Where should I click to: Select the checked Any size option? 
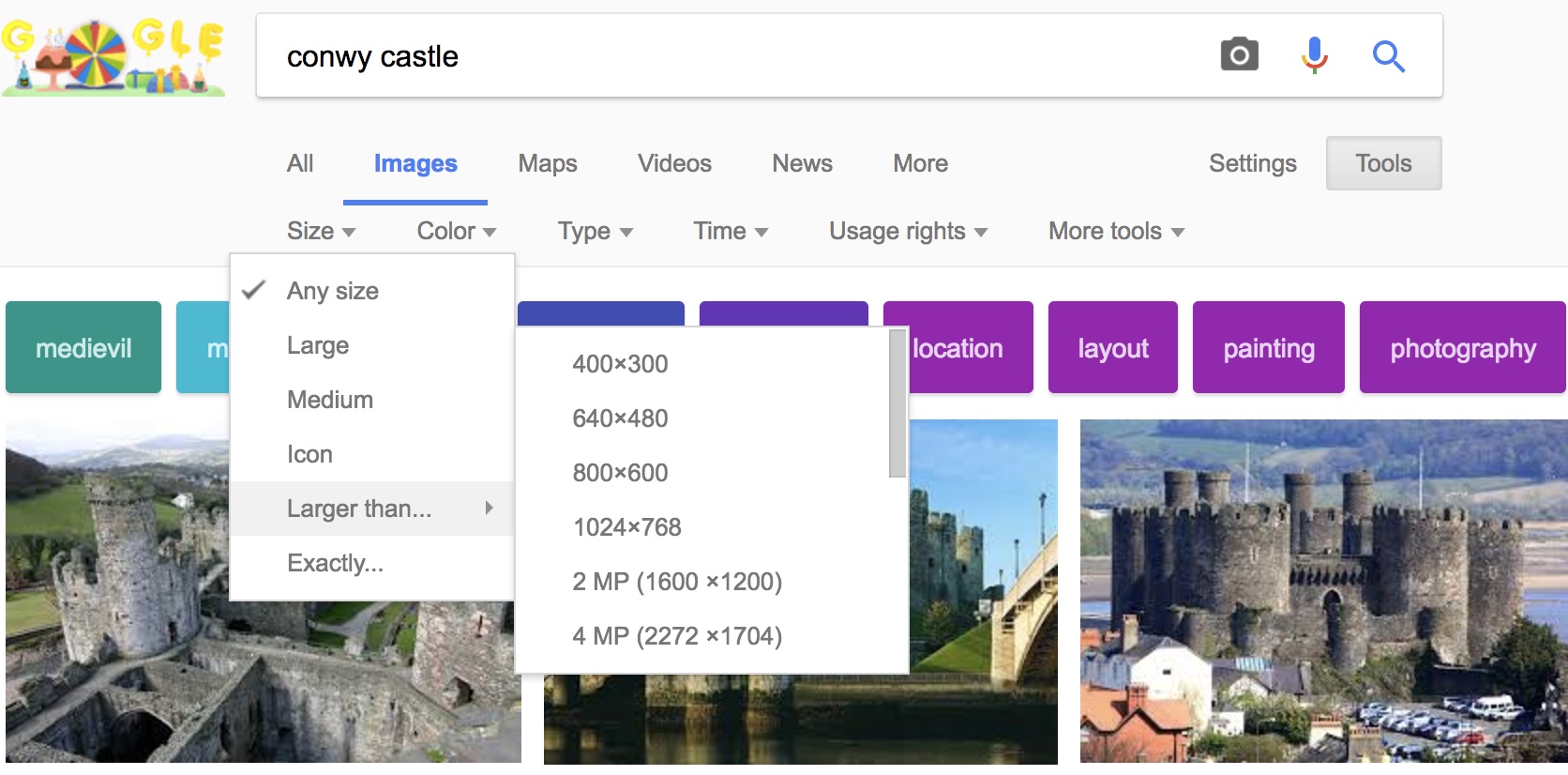click(x=372, y=291)
